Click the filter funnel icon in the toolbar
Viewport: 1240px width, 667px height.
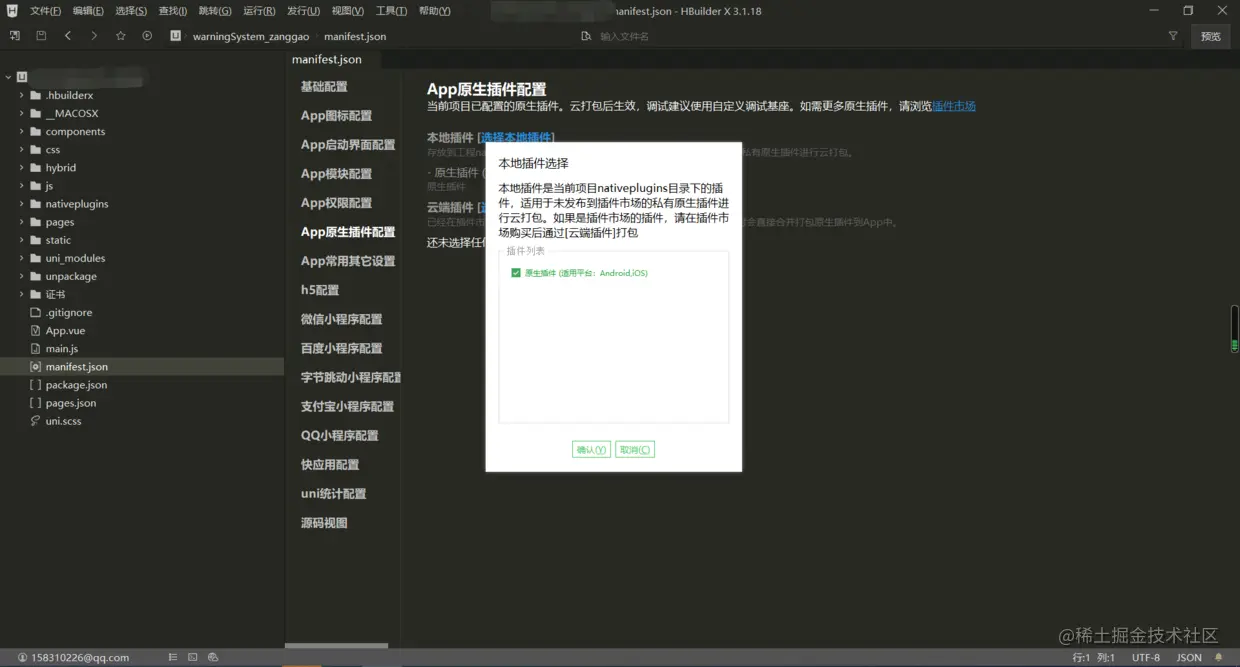1173,36
